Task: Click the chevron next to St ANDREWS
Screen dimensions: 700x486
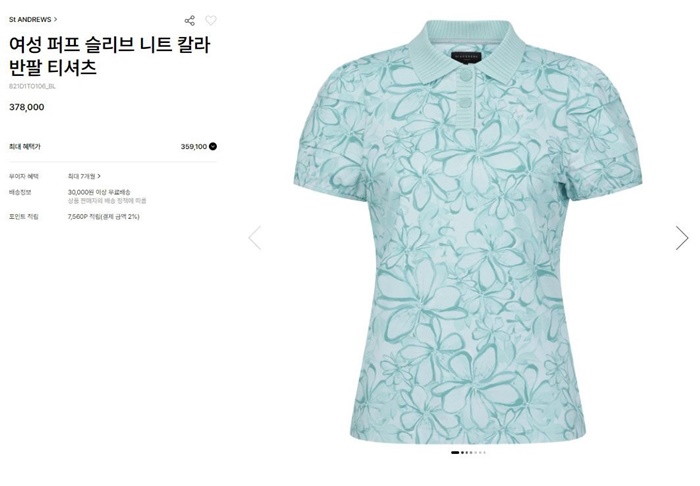Action: (55, 20)
